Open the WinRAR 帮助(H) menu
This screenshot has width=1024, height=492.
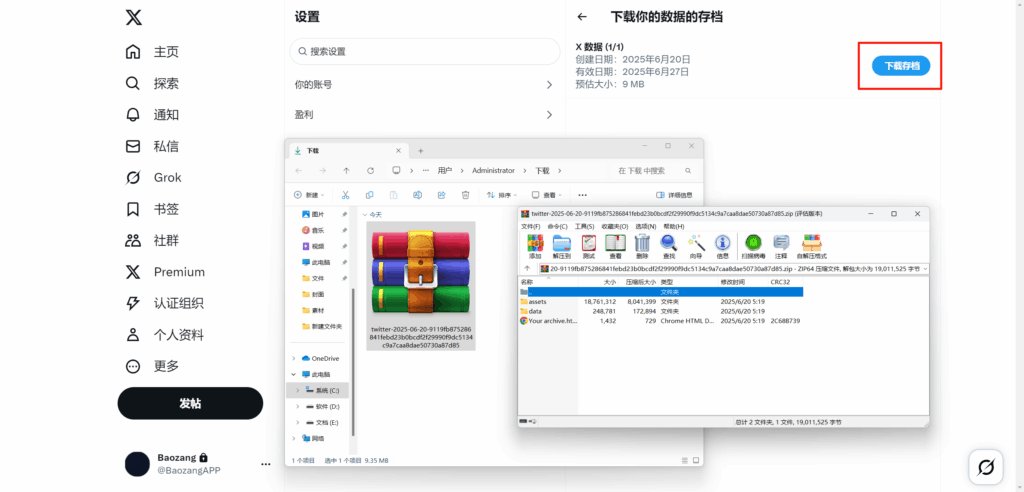coord(674,226)
